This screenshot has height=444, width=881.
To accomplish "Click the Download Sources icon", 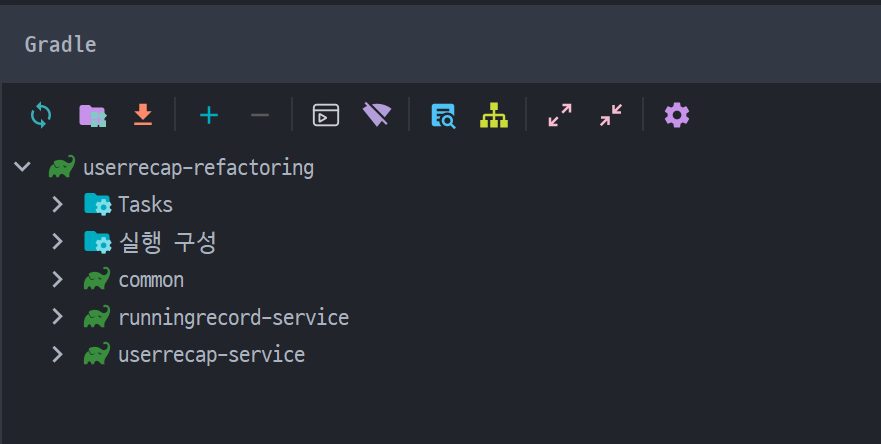I will 143,115.
